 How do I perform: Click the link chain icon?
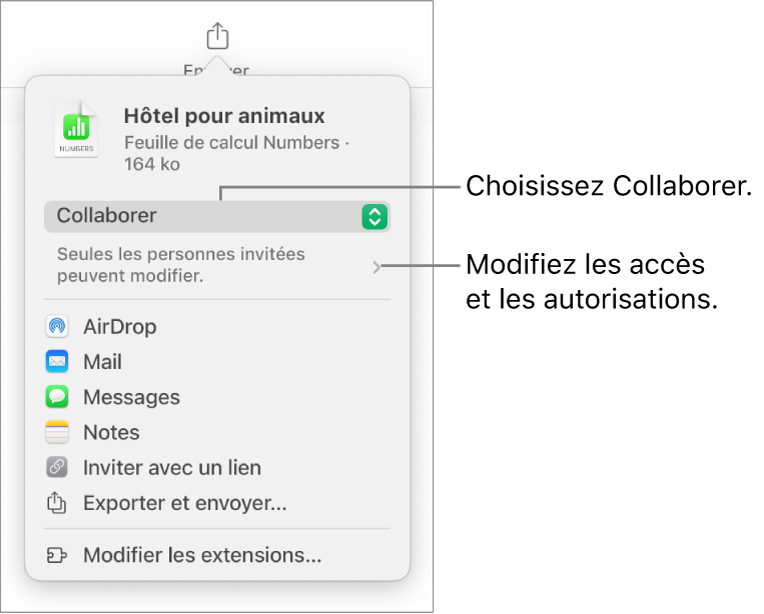[x=57, y=467]
